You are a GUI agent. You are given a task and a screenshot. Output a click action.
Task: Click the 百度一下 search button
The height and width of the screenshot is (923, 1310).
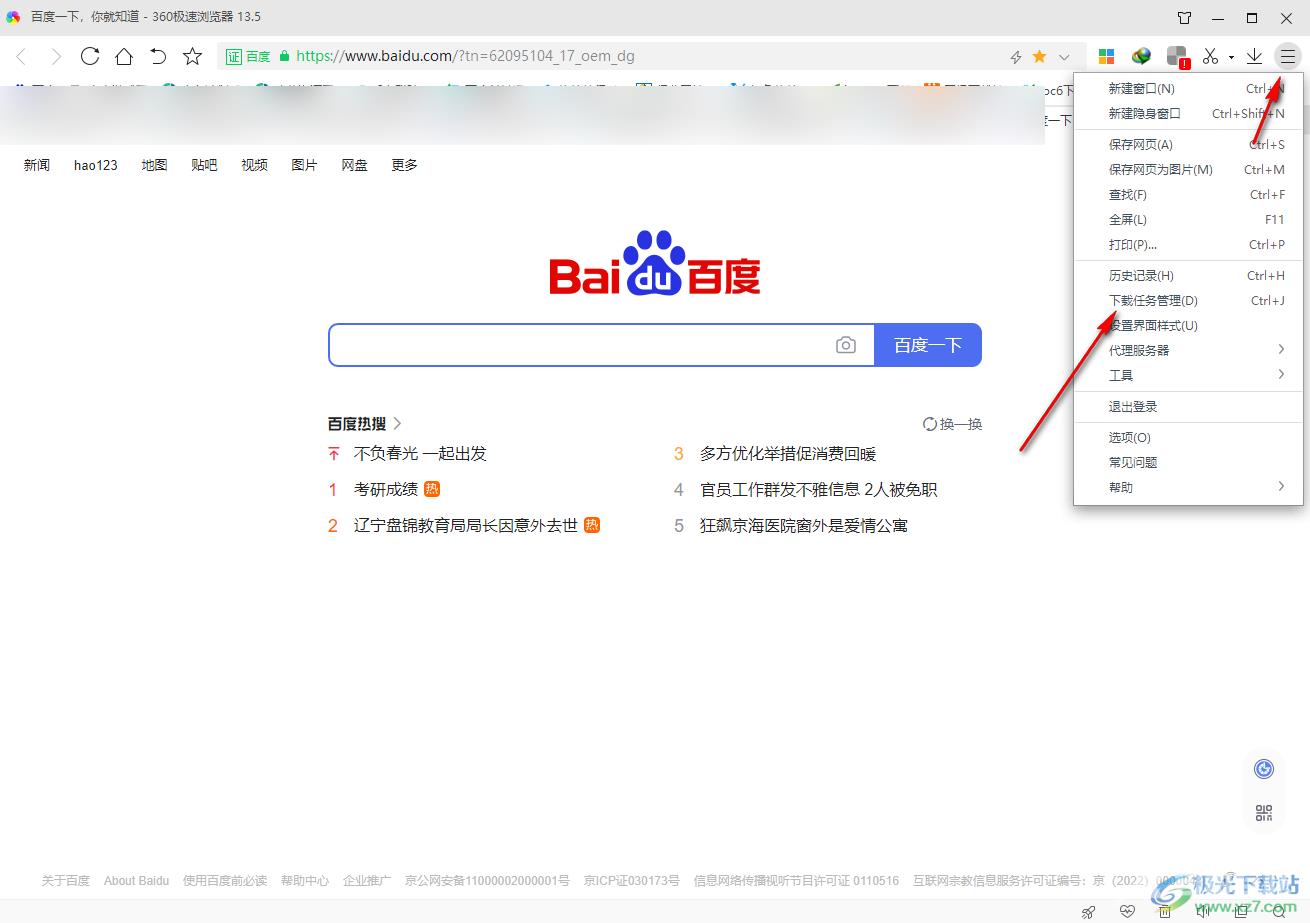click(928, 345)
